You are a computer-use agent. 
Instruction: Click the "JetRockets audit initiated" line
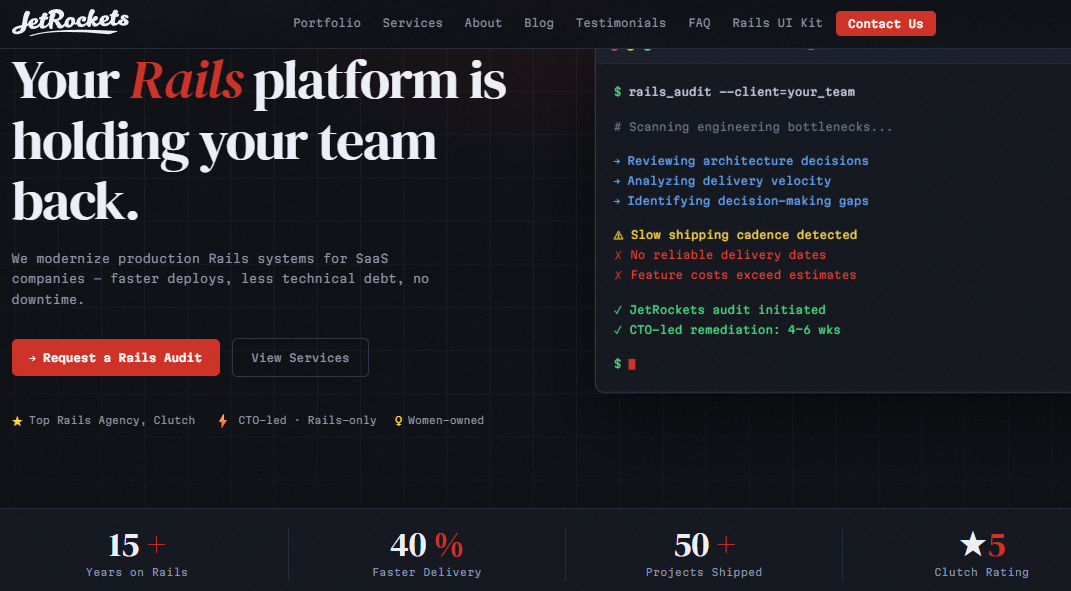[727, 310]
